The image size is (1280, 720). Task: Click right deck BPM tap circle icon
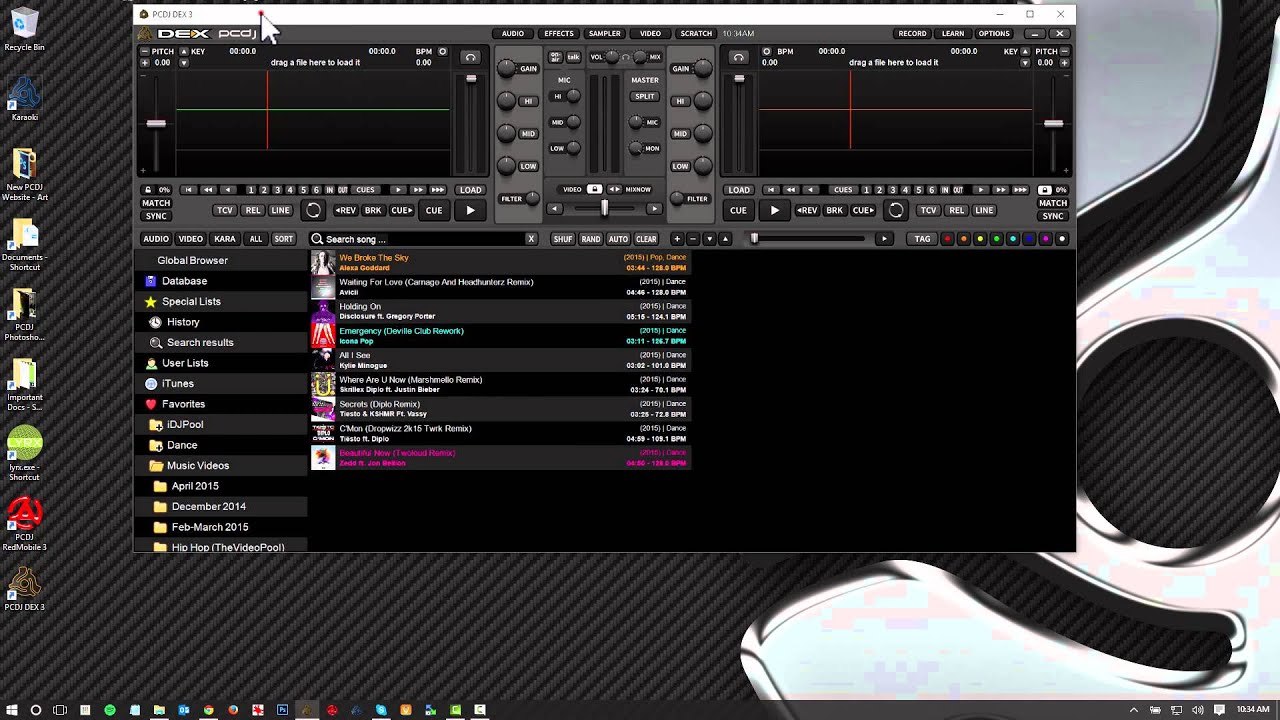[767, 51]
